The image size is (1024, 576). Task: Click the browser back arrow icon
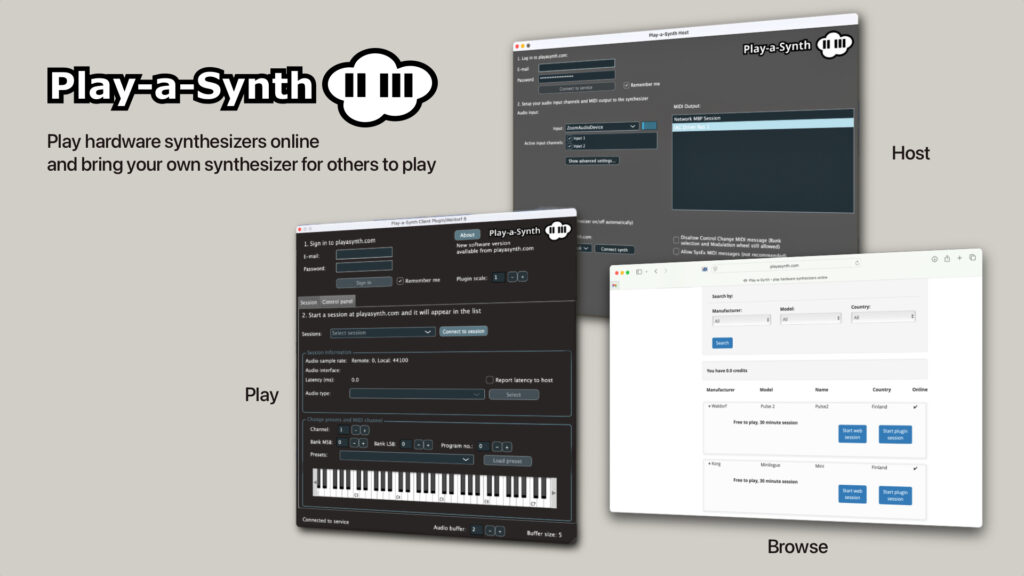[x=655, y=272]
